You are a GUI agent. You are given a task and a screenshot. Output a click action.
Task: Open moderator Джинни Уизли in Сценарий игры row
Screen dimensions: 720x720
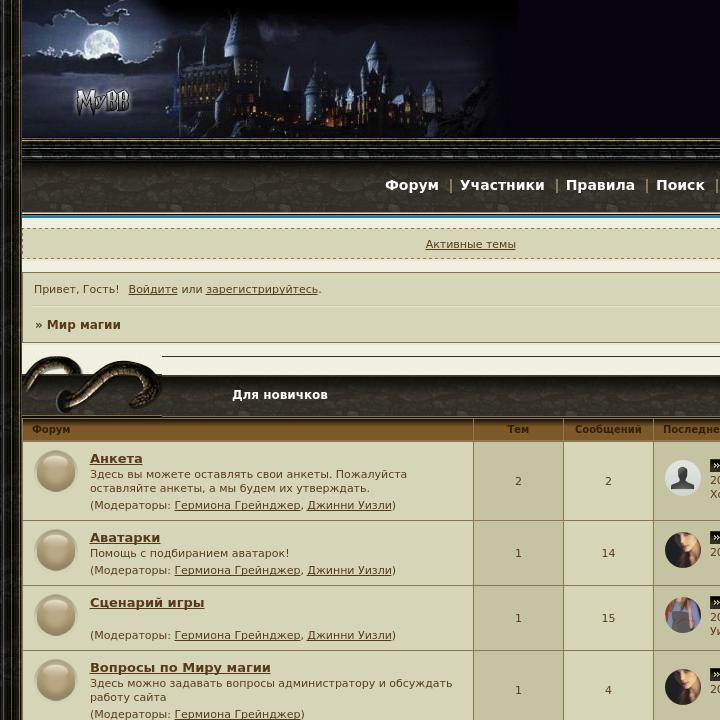click(349, 635)
